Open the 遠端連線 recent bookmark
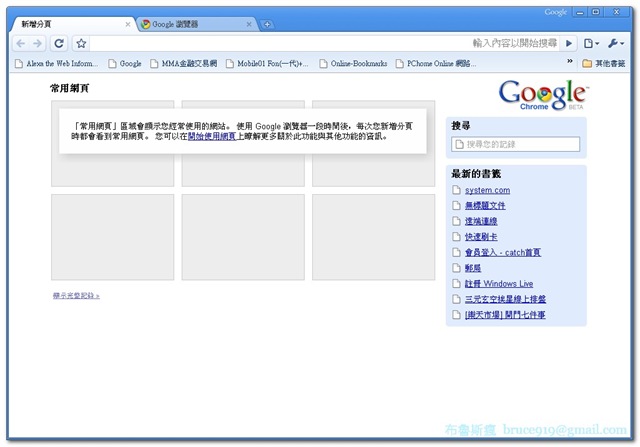Image resolution: width=640 pixels, height=447 pixels. pos(481,221)
